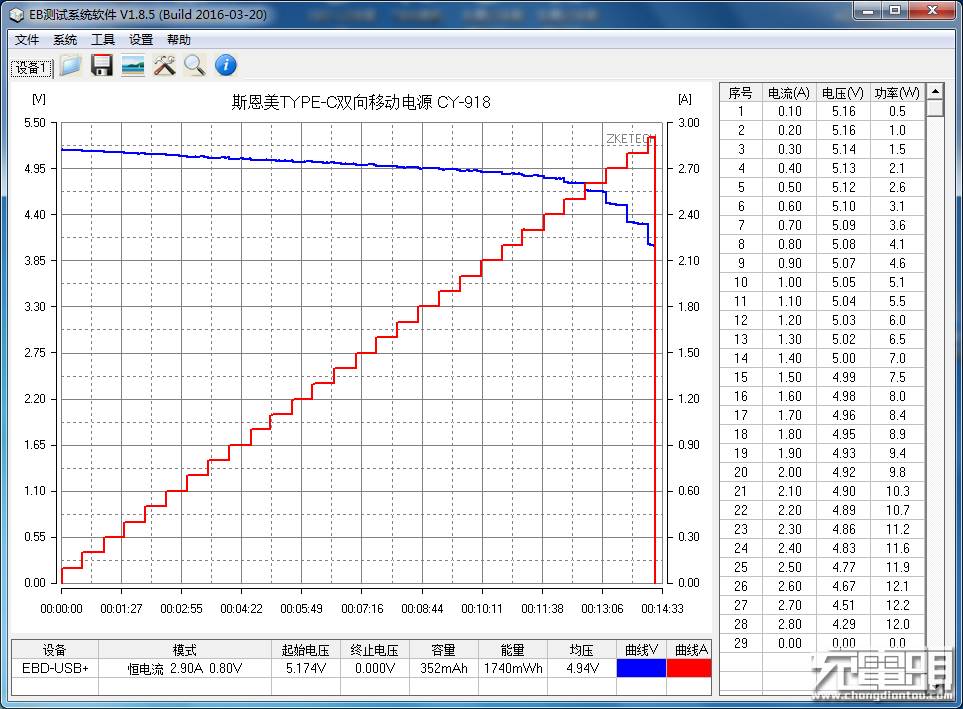
Task: Click the app icon in the title bar
Action: (x=16, y=14)
